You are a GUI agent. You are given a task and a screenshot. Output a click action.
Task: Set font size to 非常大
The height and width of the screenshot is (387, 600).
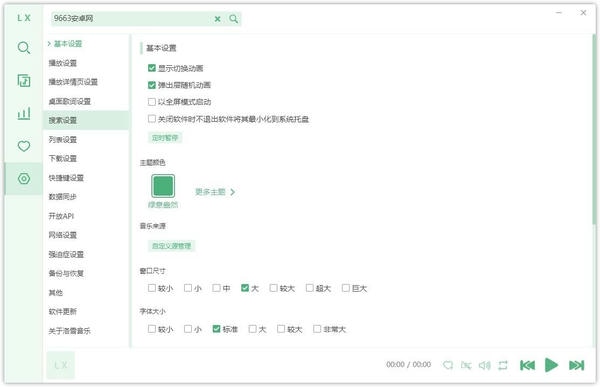tap(317, 329)
